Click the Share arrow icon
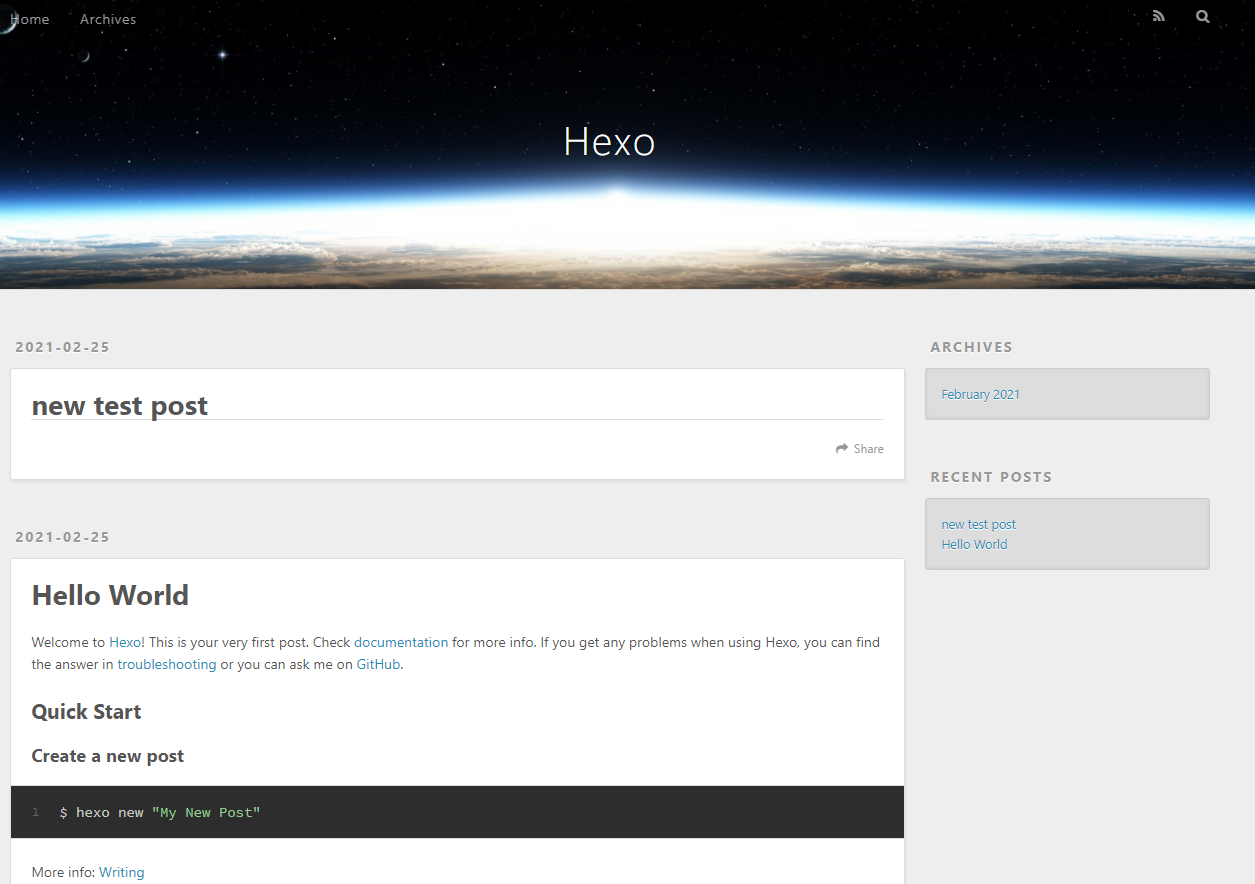This screenshot has width=1255, height=884. tap(842, 449)
